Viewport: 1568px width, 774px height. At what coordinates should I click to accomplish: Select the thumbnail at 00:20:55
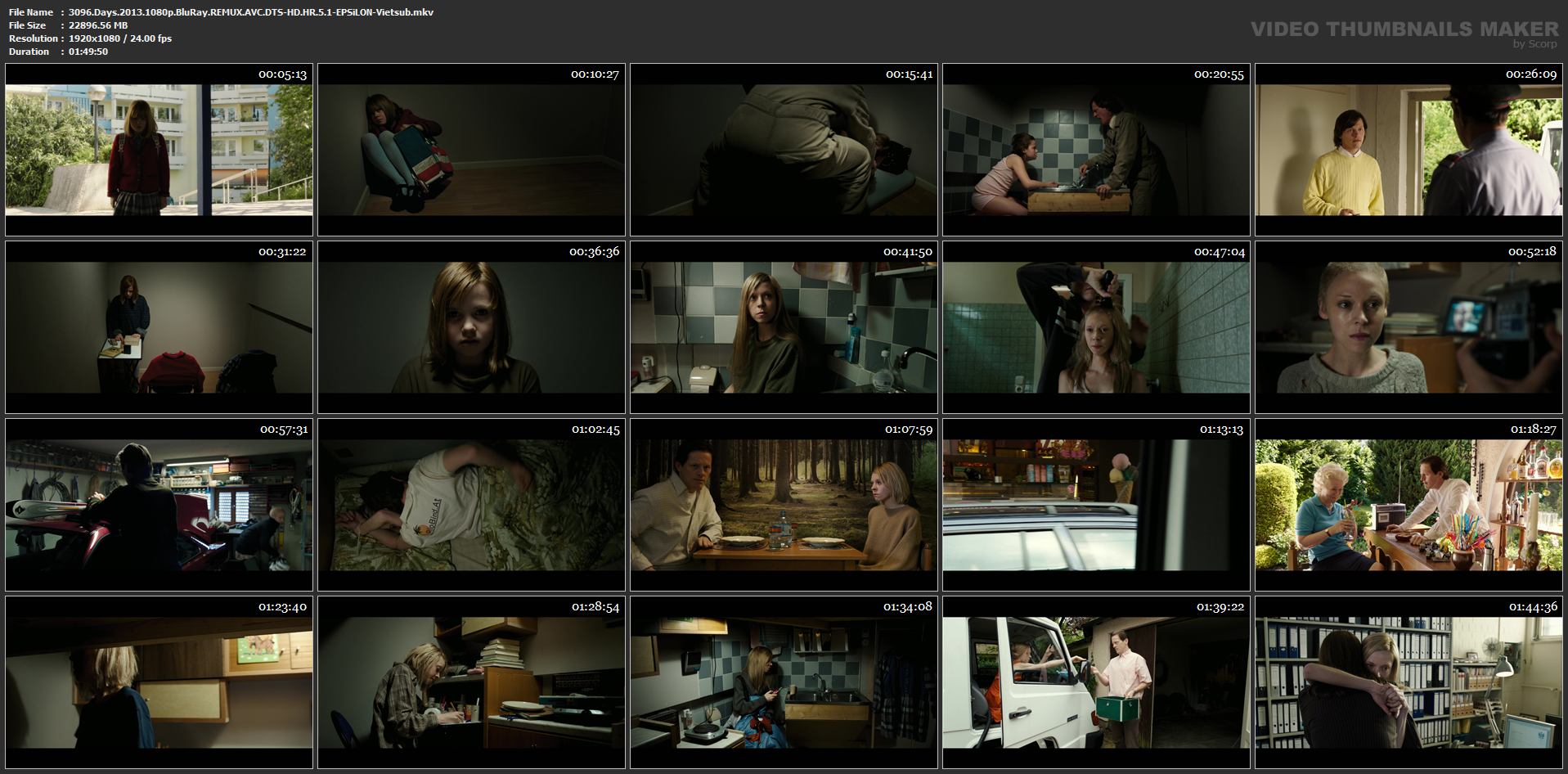coord(1096,150)
